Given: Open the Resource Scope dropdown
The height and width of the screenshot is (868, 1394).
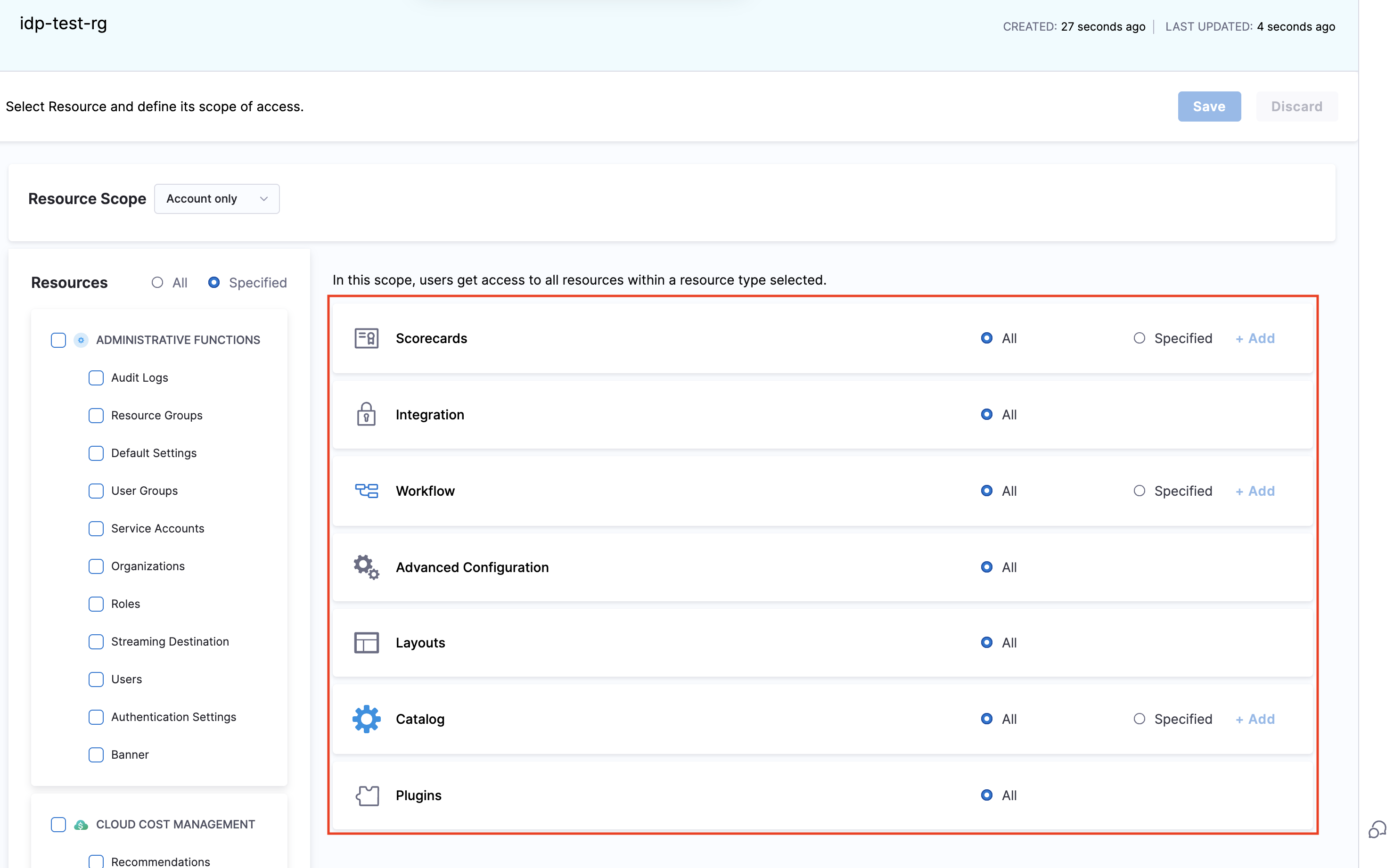Looking at the screenshot, I should click(x=216, y=199).
